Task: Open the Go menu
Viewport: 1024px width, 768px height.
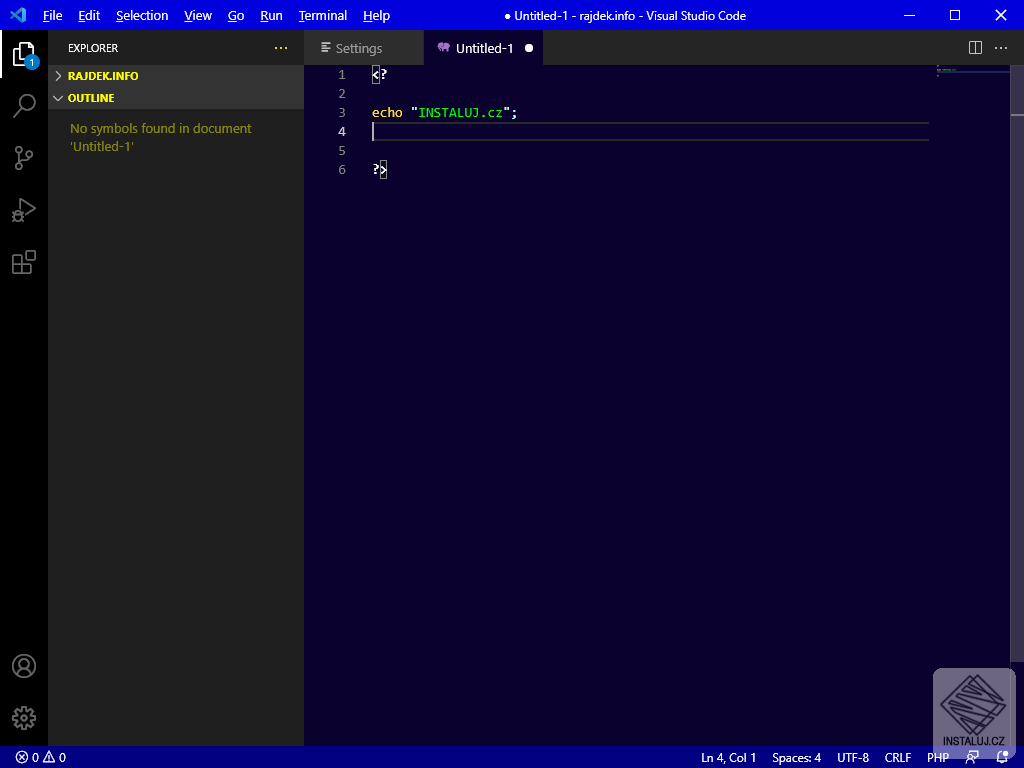Action: tap(236, 15)
